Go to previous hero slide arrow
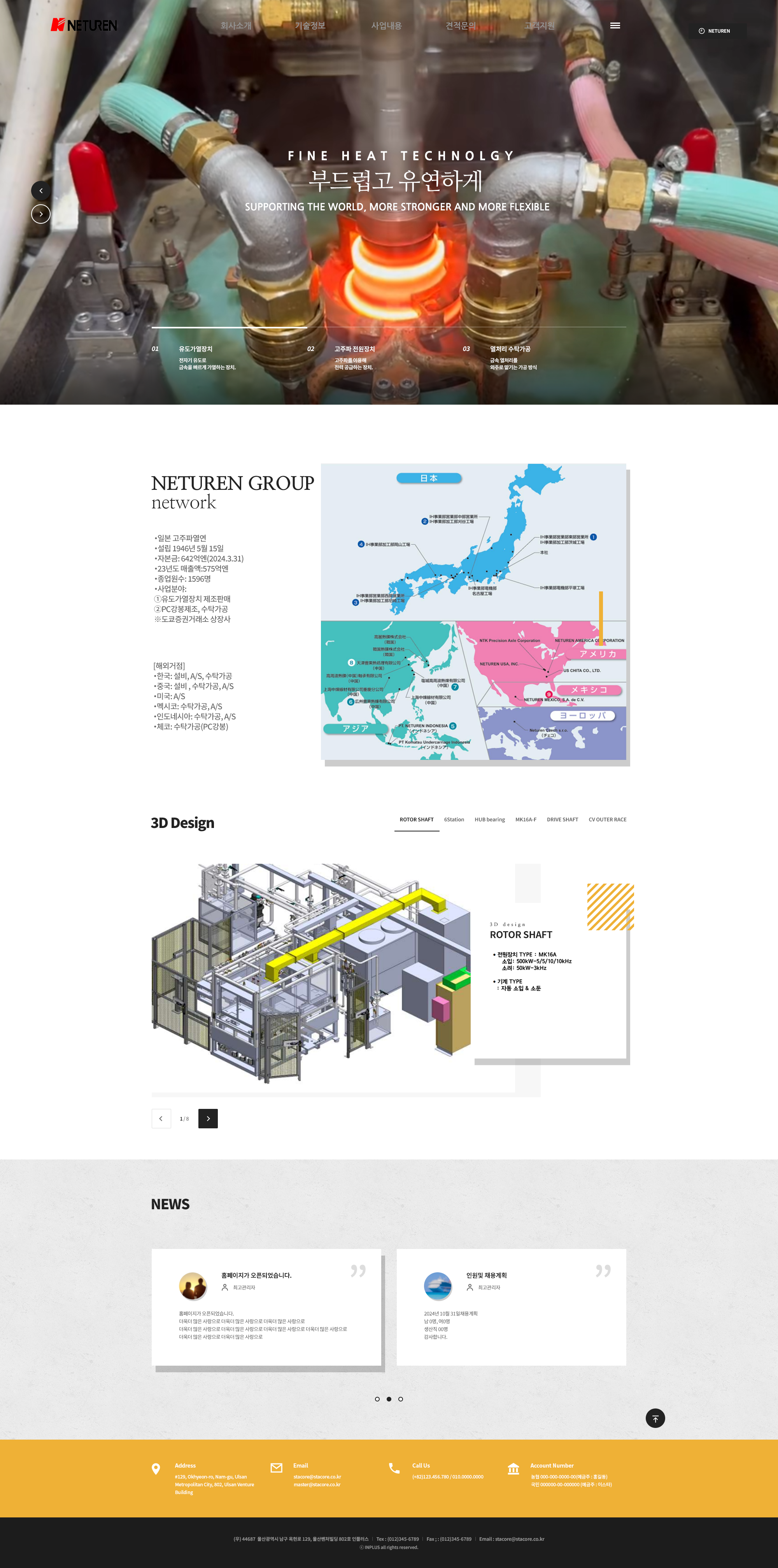 click(x=41, y=191)
